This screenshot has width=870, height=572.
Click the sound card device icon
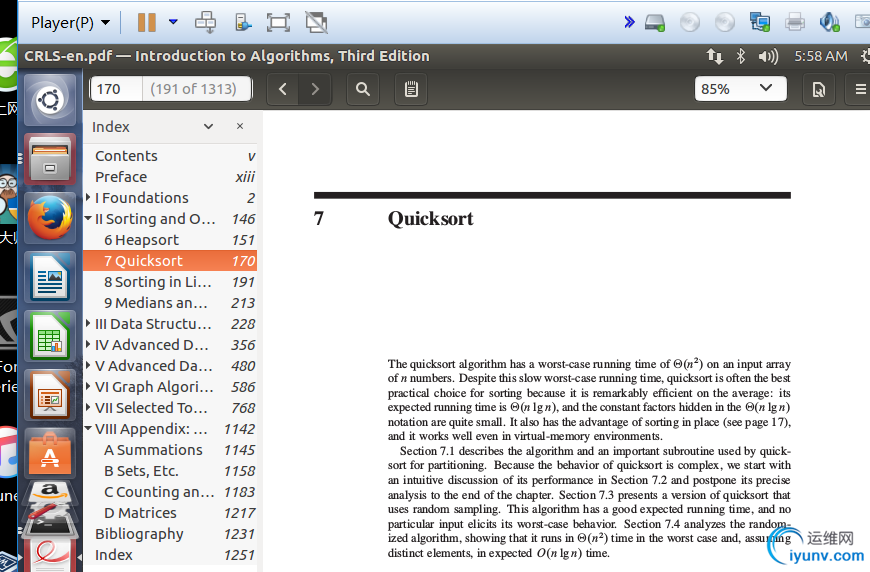(x=829, y=23)
